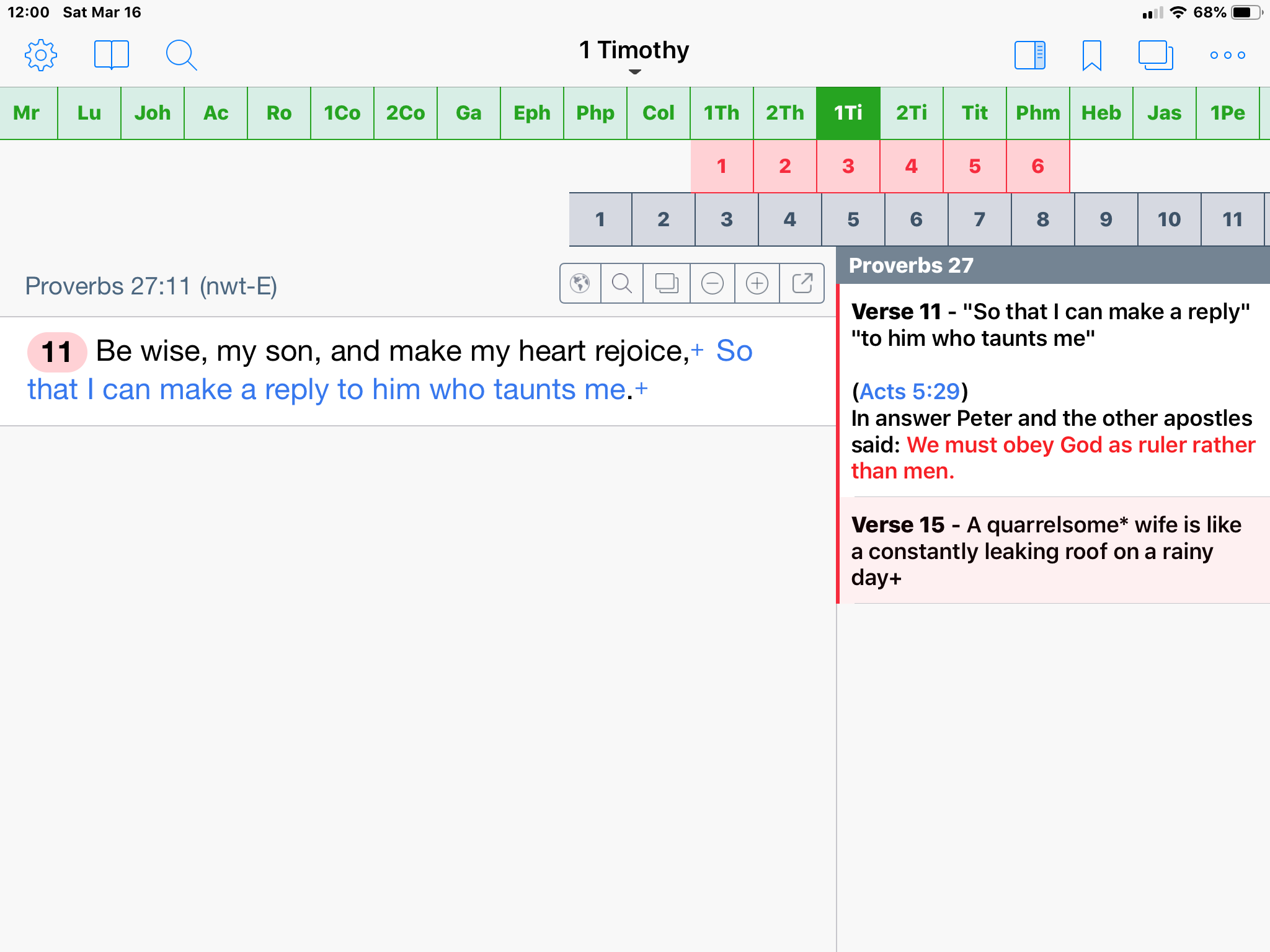Select the Ro book tab
Image resolution: width=1270 pixels, height=952 pixels.
(x=279, y=113)
